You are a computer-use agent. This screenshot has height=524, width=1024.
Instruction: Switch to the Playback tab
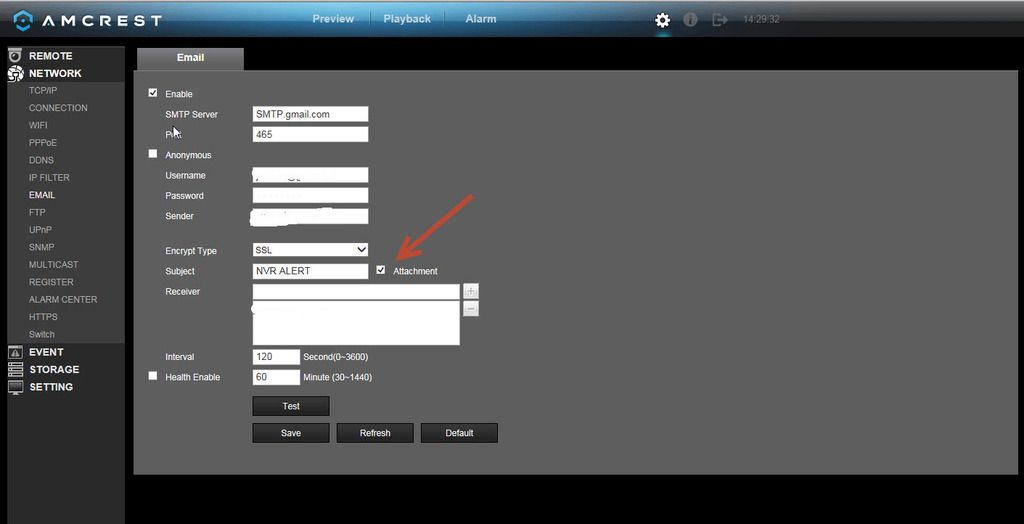pos(407,19)
